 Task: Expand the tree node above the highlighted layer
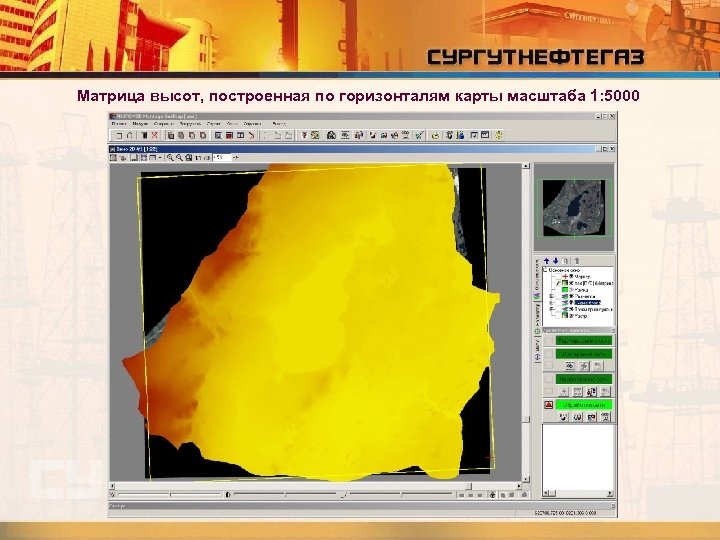coord(551,296)
